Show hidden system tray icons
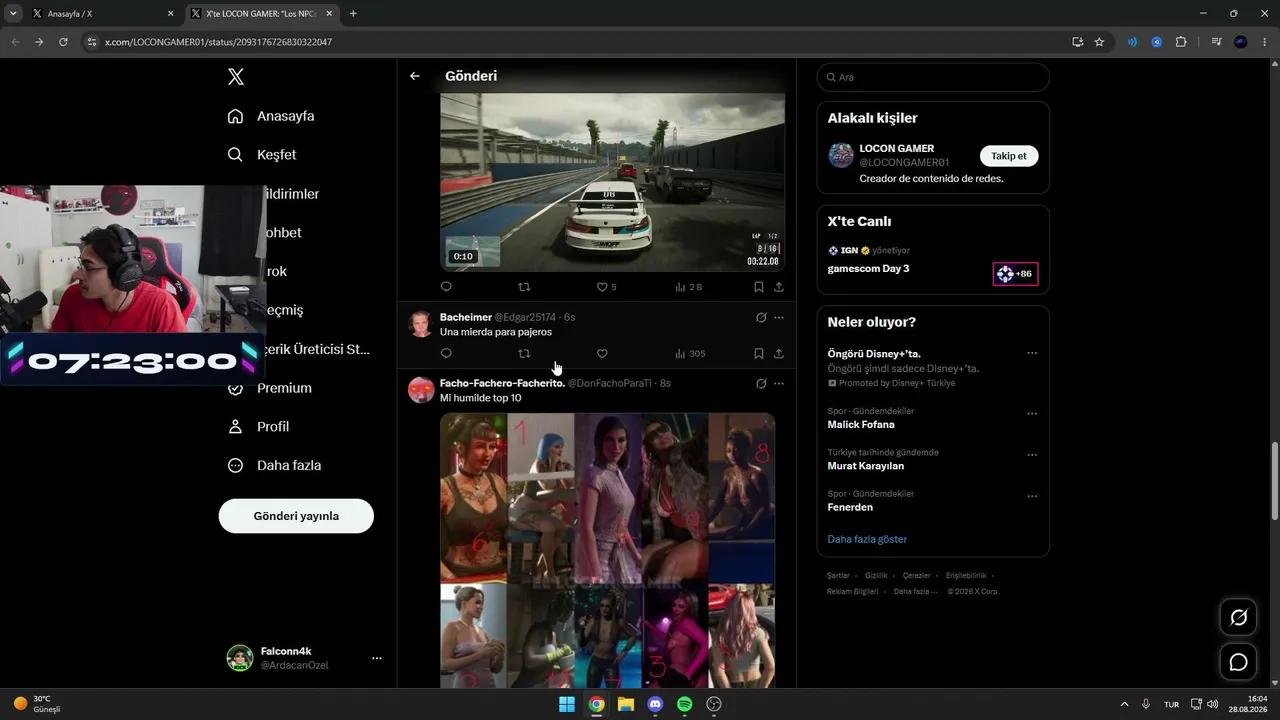This screenshot has width=1280, height=720. tap(1124, 704)
